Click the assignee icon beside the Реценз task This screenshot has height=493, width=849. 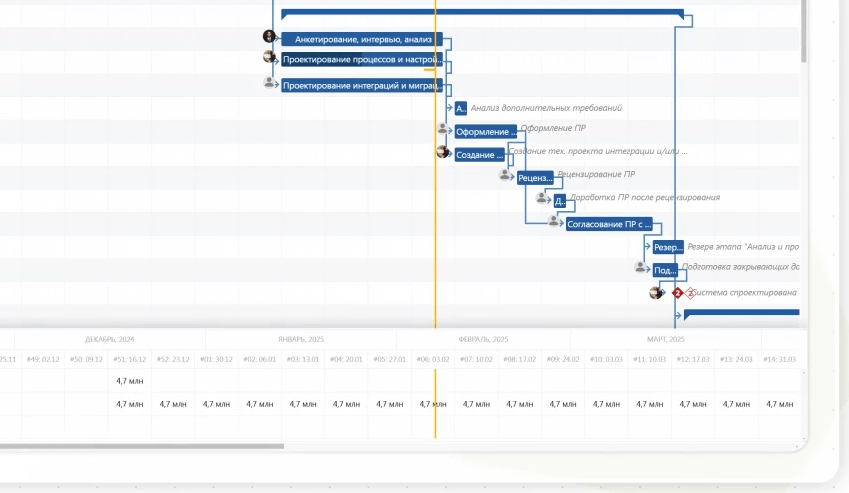(x=505, y=174)
